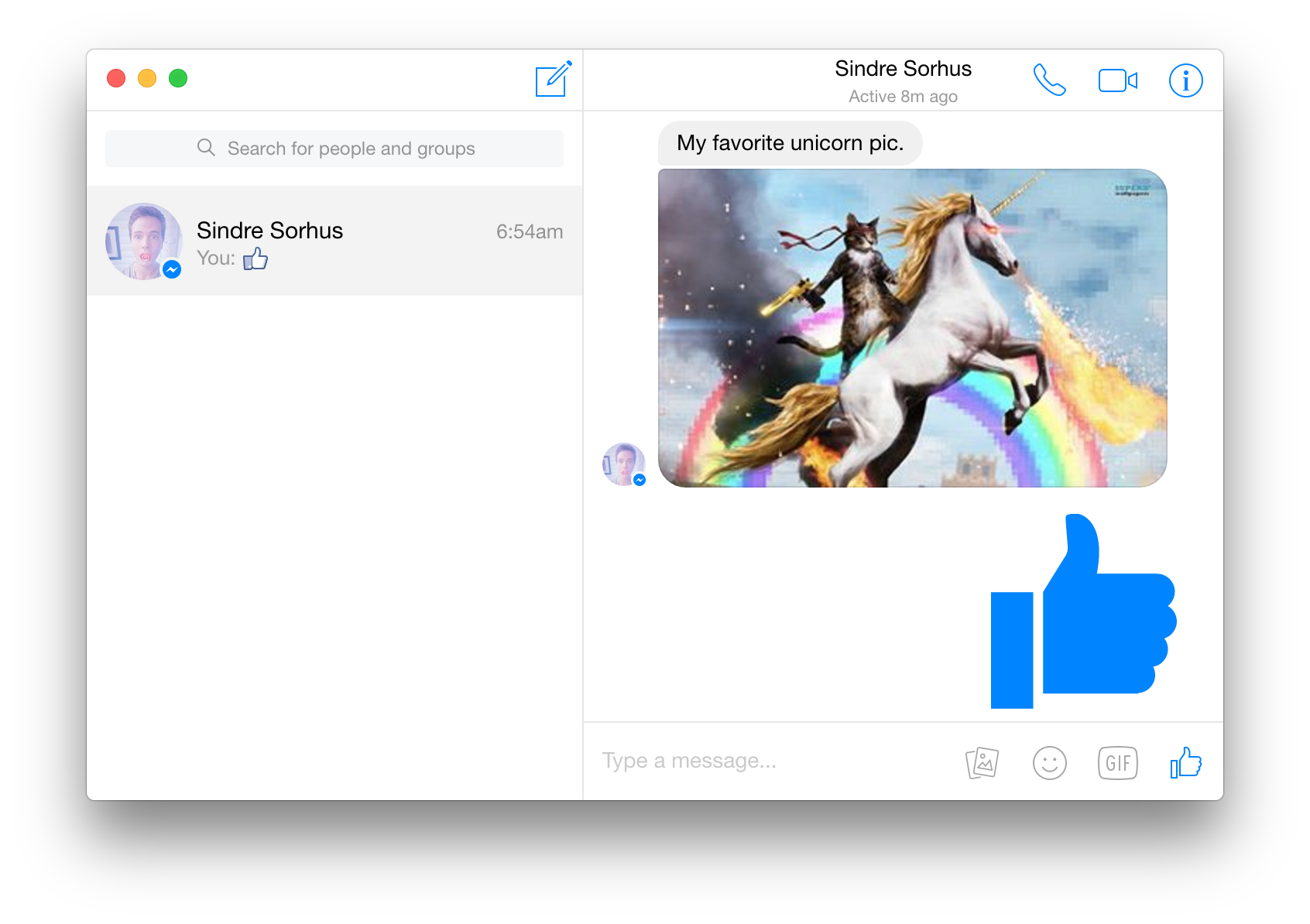The image size is (1310, 924).
Task: Click the large blue thumbs-up sticker
Action: [1083, 611]
